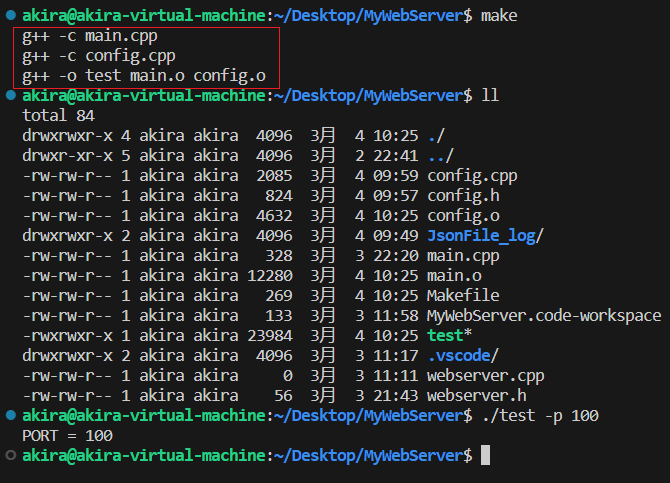Open the MyWebServer.code-workspace file entry

tap(543, 315)
